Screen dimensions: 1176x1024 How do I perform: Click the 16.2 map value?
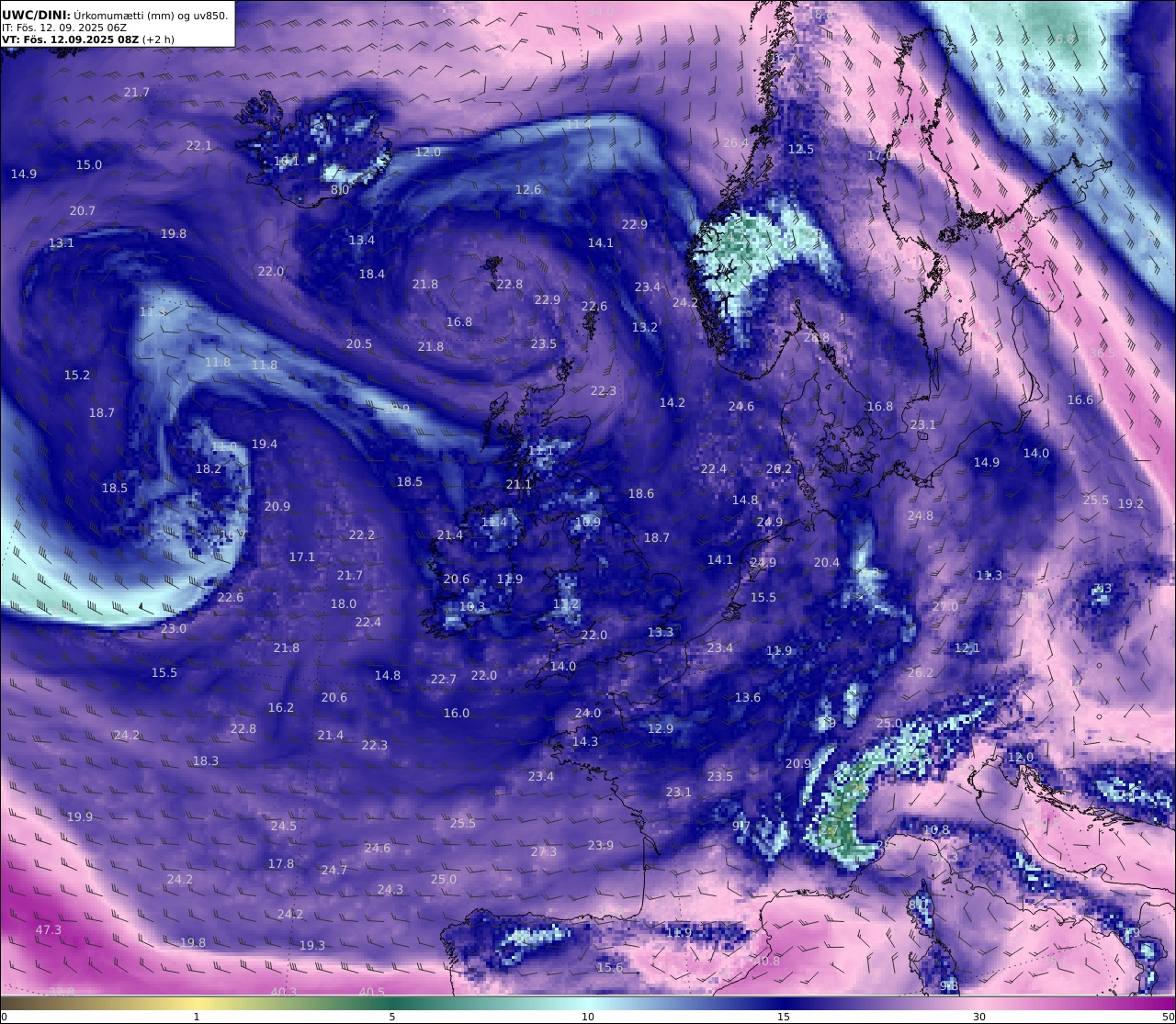click(x=281, y=708)
